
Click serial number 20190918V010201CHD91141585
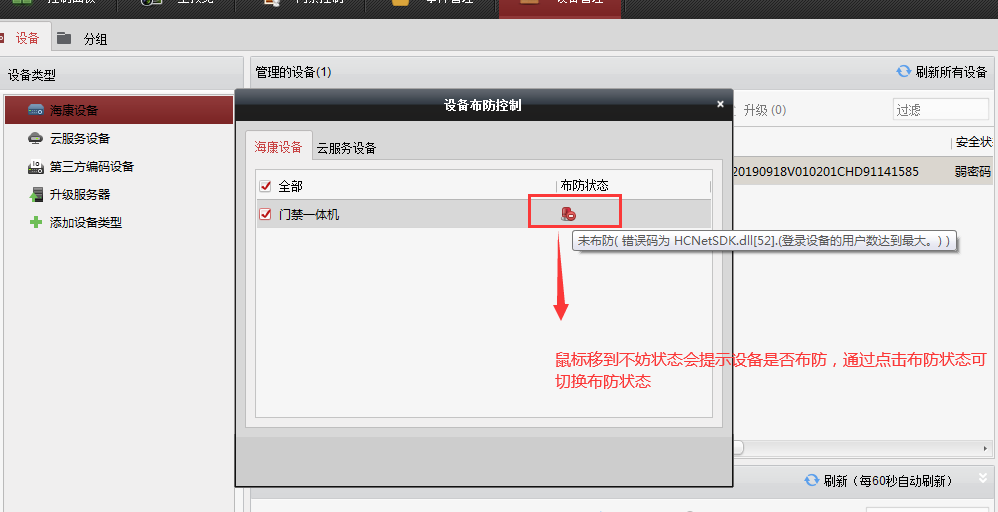[826, 171]
